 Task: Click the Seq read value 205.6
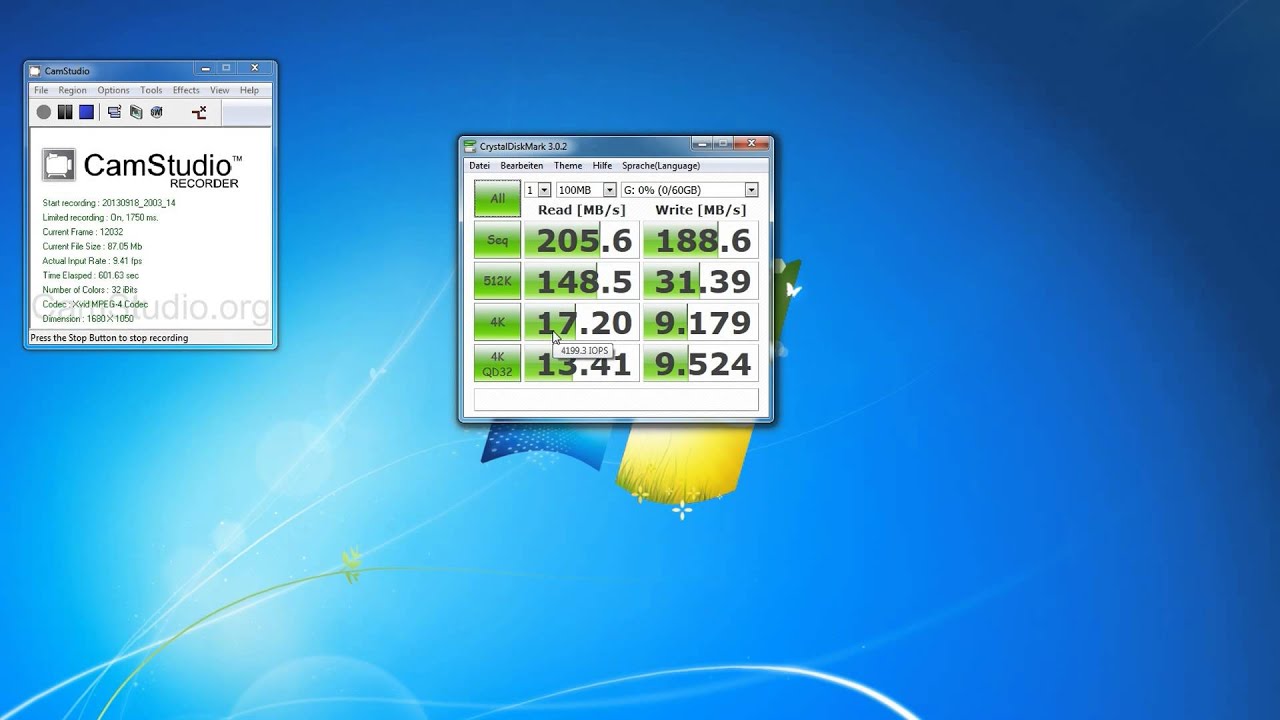(582, 240)
